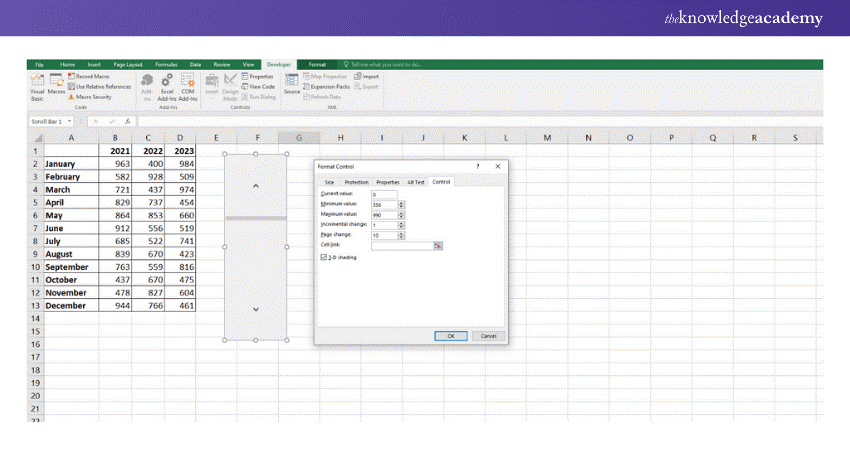Switch to the Properties tab in dialog
The width and height of the screenshot is (850, 450).
pos(387,182)
